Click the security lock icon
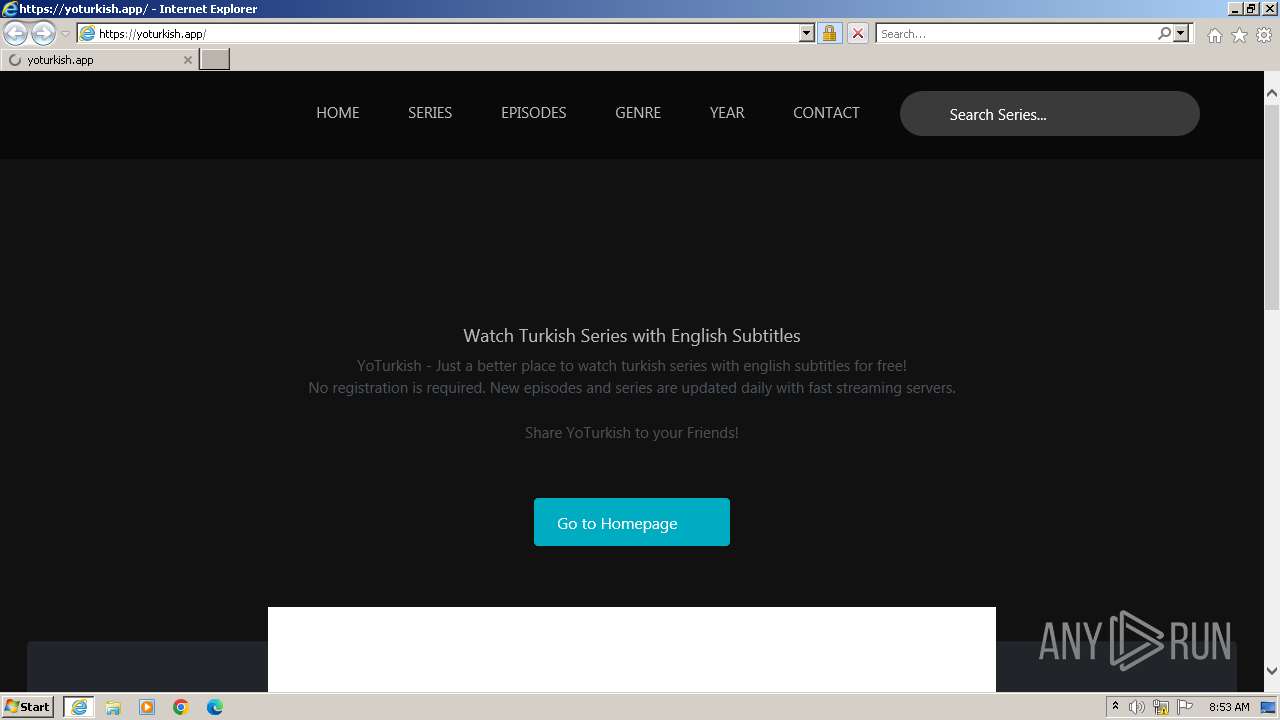The width and height of the screenshot is (1280, 720). click(x=829, y=34)
